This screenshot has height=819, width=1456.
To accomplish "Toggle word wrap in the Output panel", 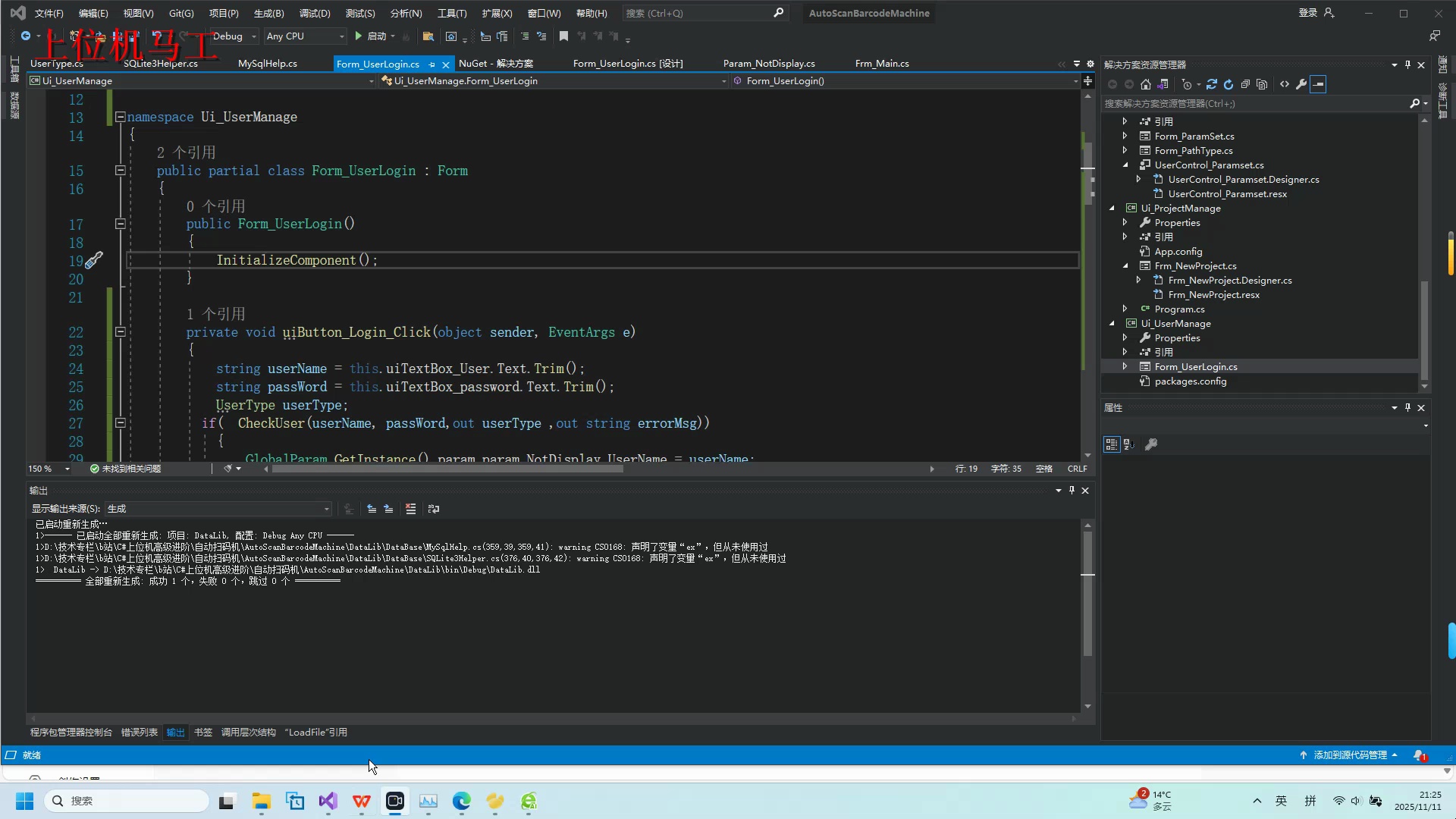I will point(434,509).
